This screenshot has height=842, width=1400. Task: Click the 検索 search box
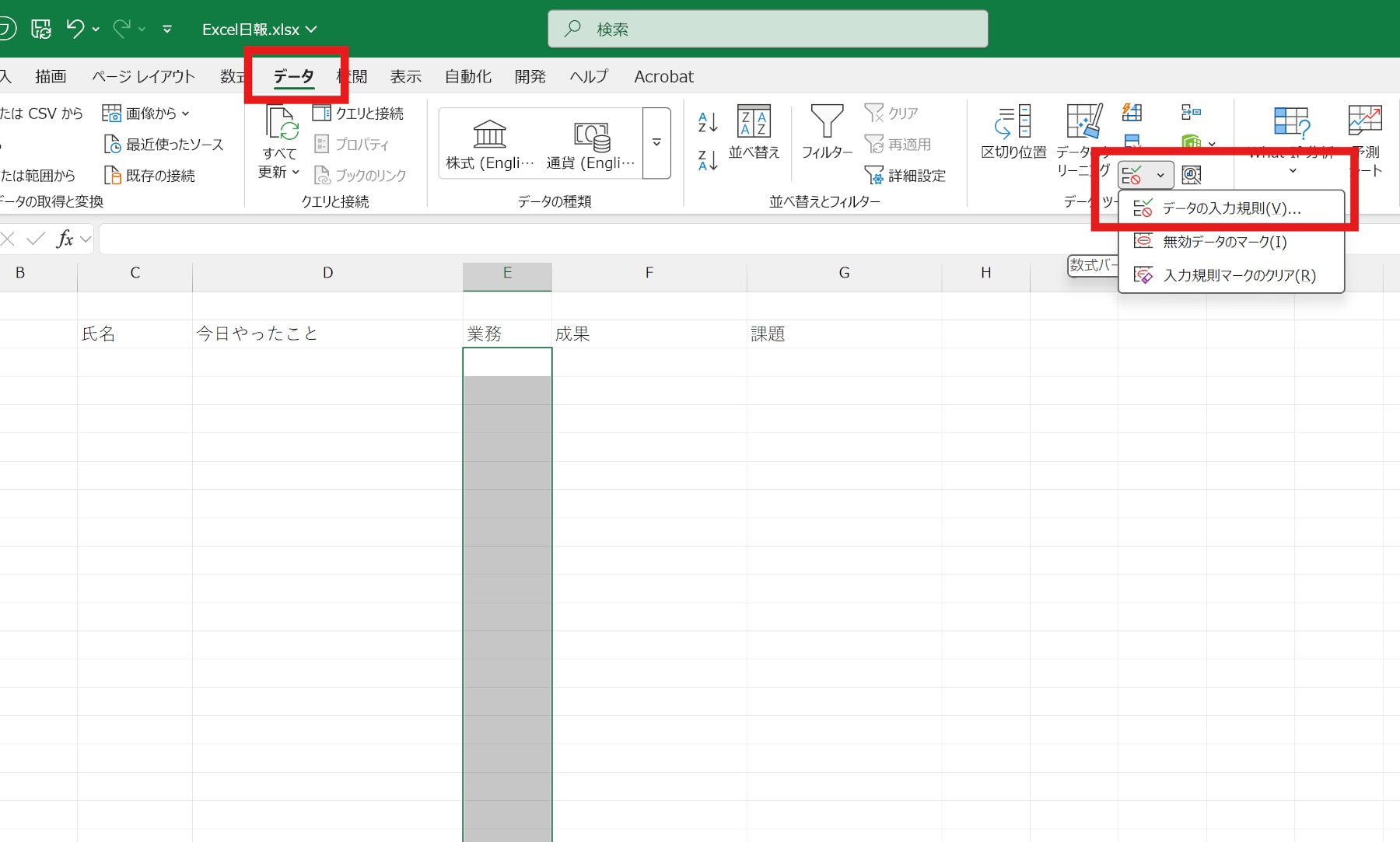coord(768,30)
